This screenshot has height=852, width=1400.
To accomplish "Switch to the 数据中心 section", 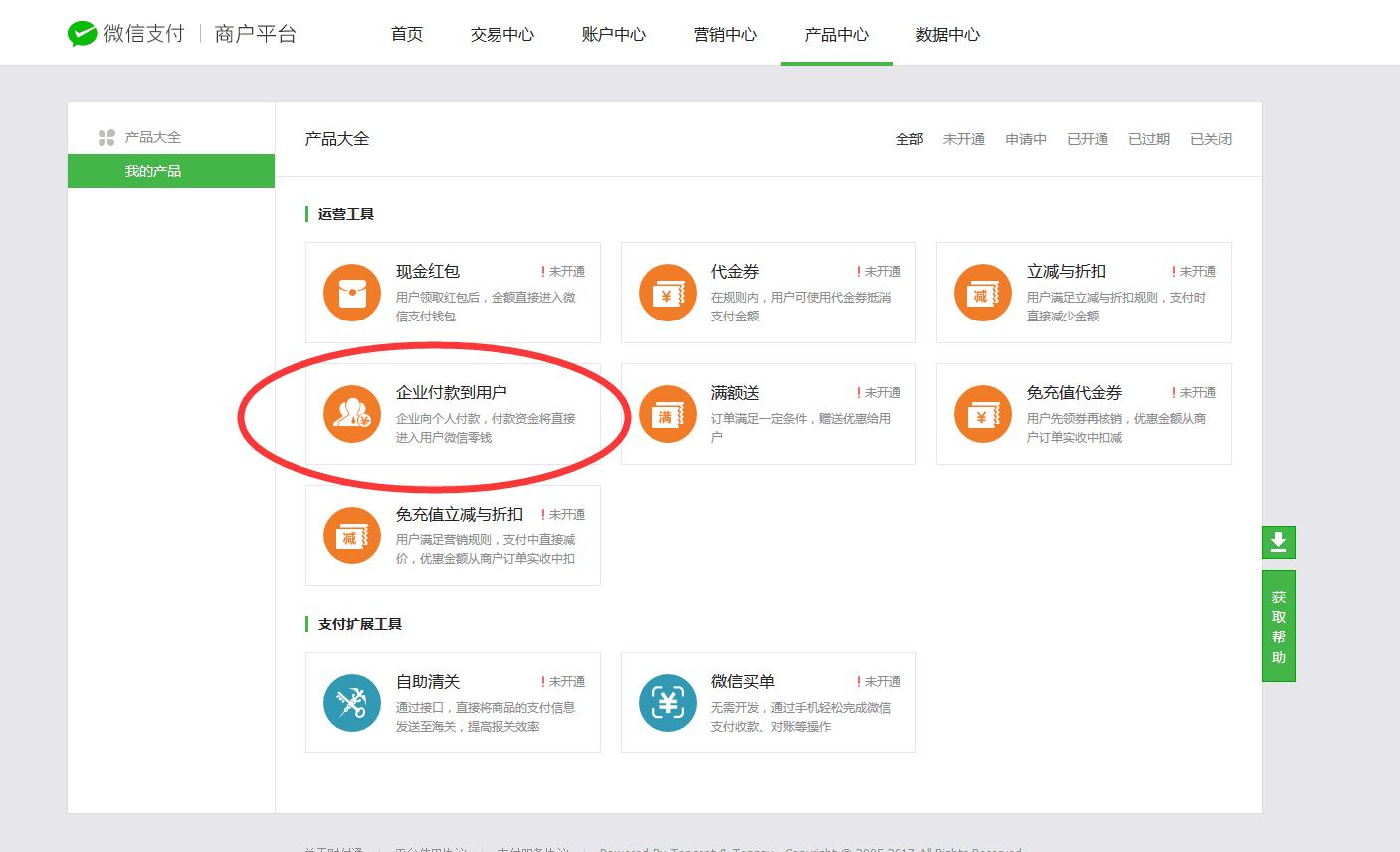I will (x=946, y=33).
